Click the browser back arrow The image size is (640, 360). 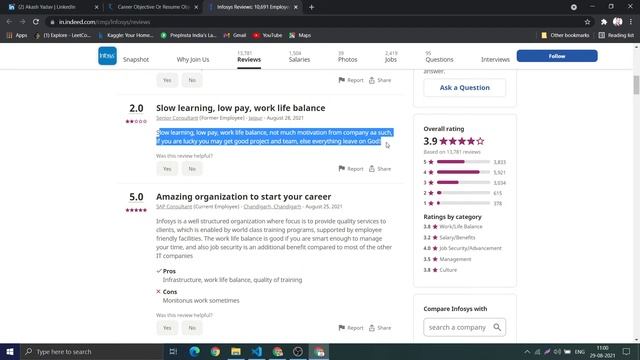click(9, 22)
